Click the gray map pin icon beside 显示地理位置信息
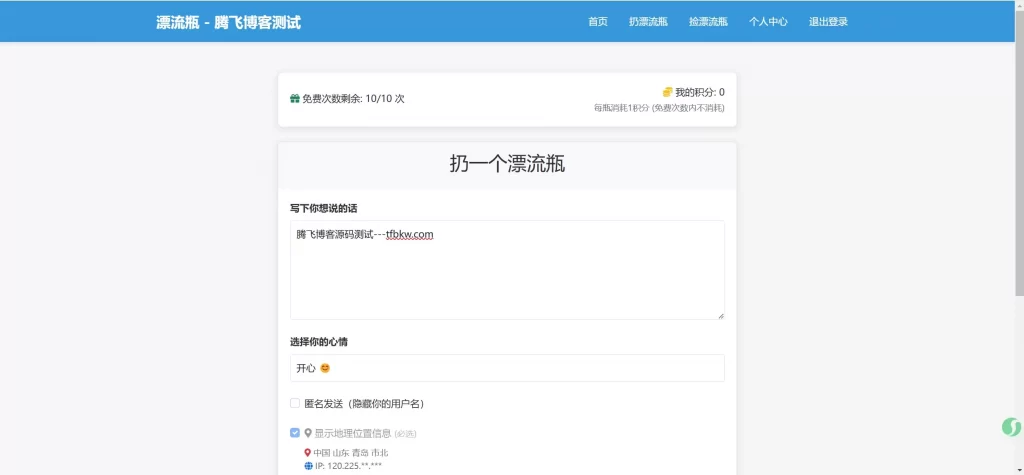The image size is (1024, 475). (x=308, y=433)
